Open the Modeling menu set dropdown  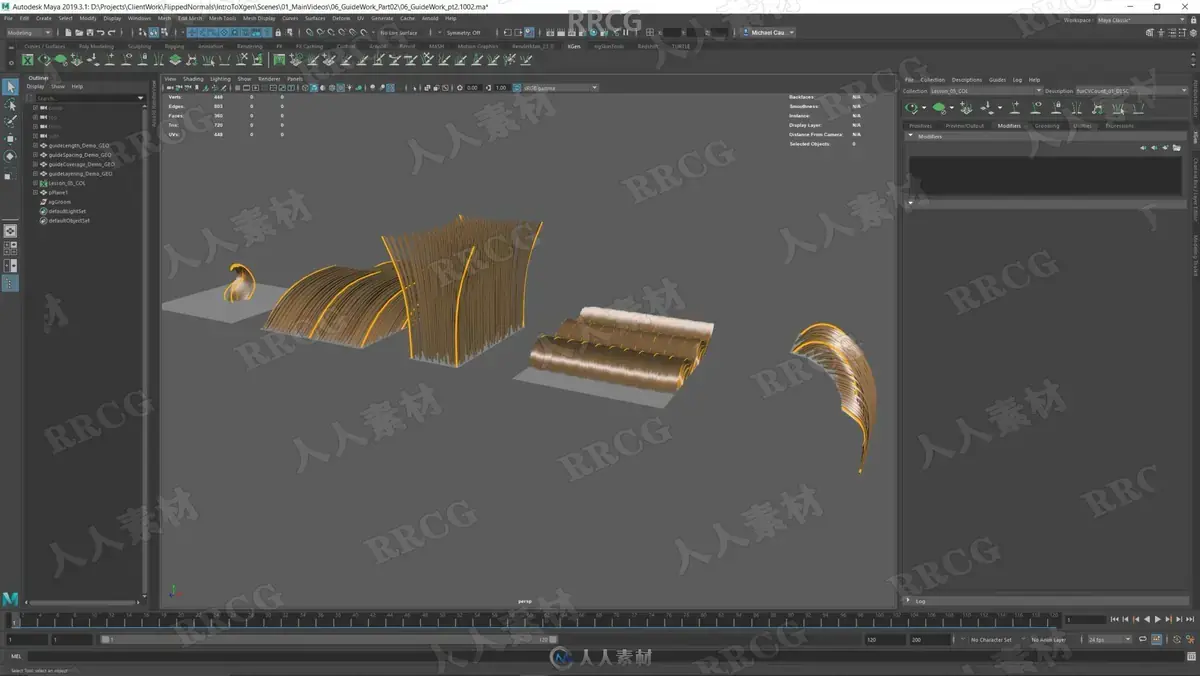(x=30, y=32)
